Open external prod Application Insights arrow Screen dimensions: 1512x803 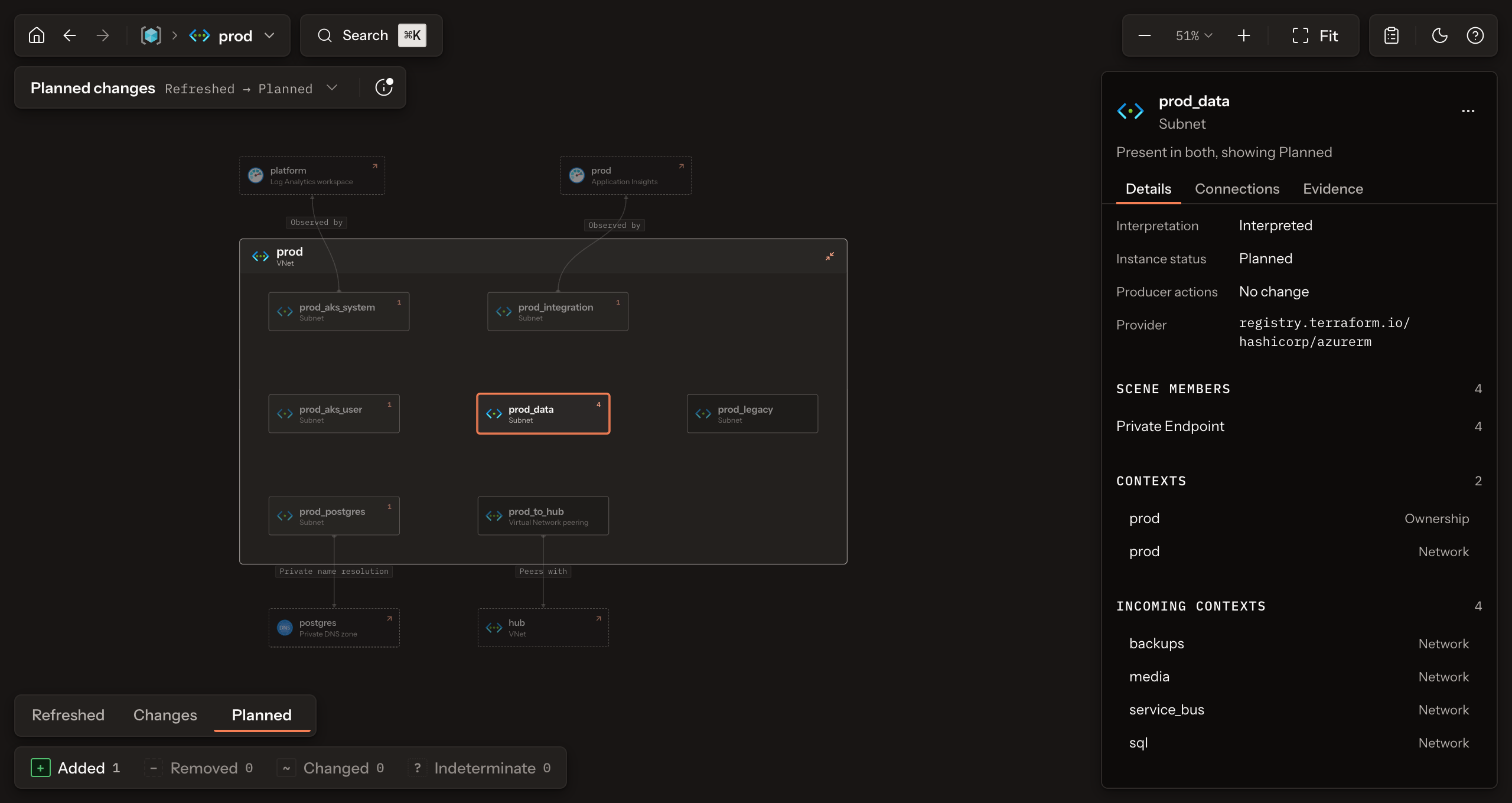[x=681, y=167]
